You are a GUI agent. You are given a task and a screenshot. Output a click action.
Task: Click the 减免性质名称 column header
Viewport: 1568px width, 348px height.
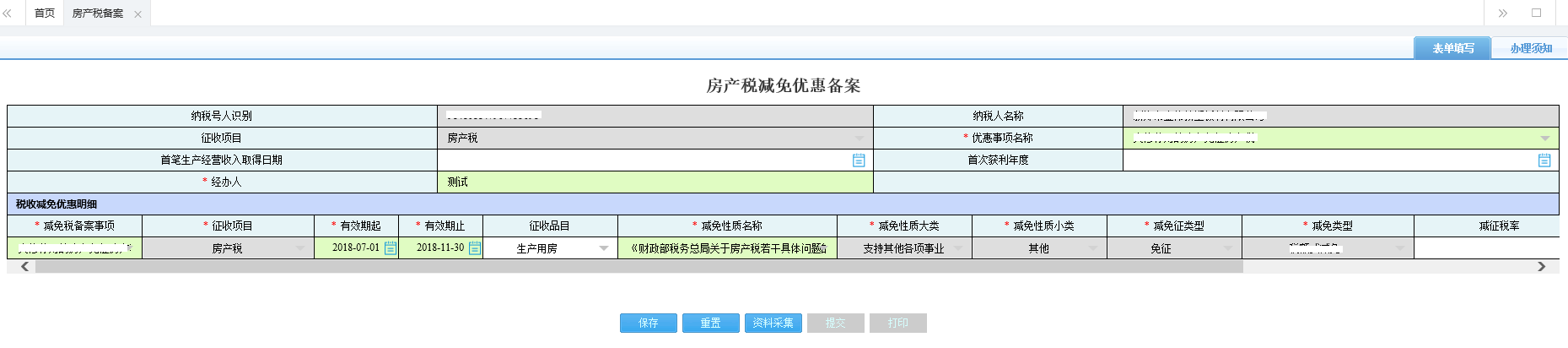[x=728, y=226]
